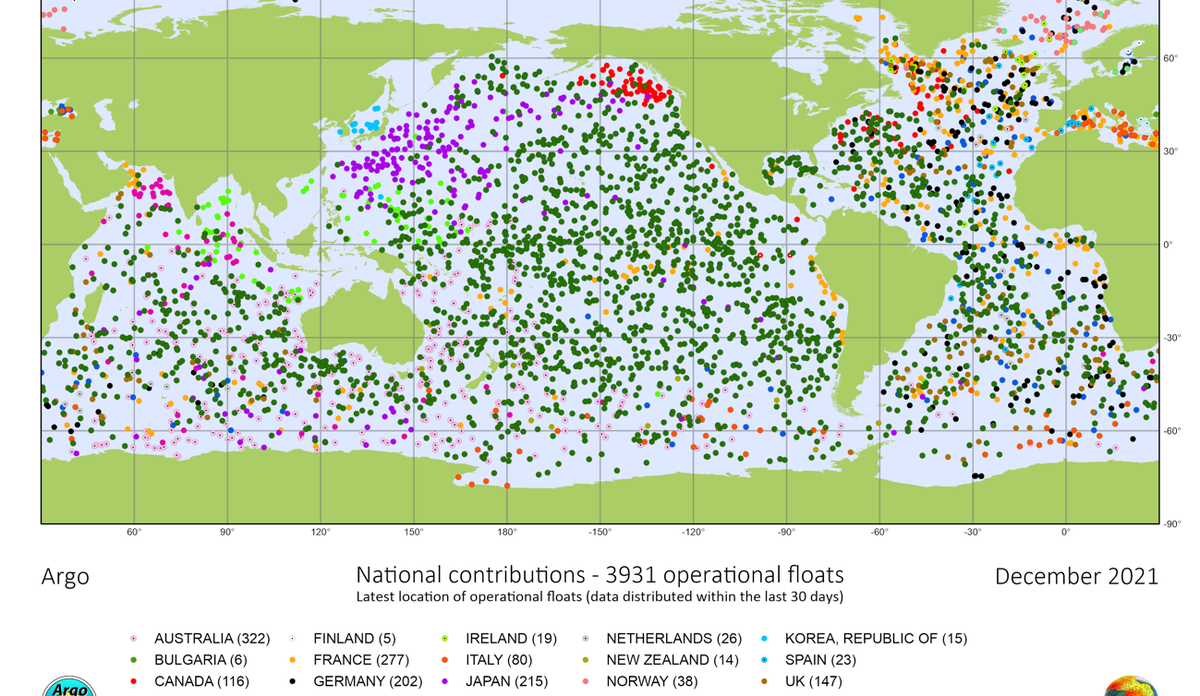Viewport: 1200px width, 696px height.
Task: Select the brown UK legend dot
Action: tap(764, 682)
